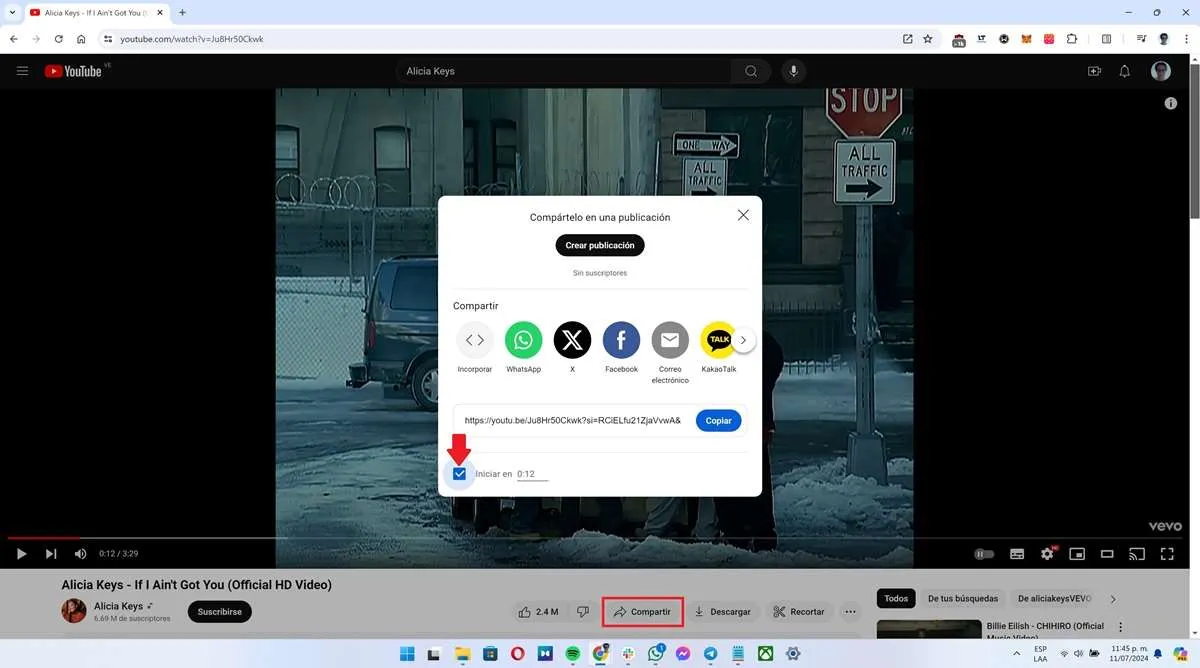Share to X from the dialog

click(x=572, y=340)
